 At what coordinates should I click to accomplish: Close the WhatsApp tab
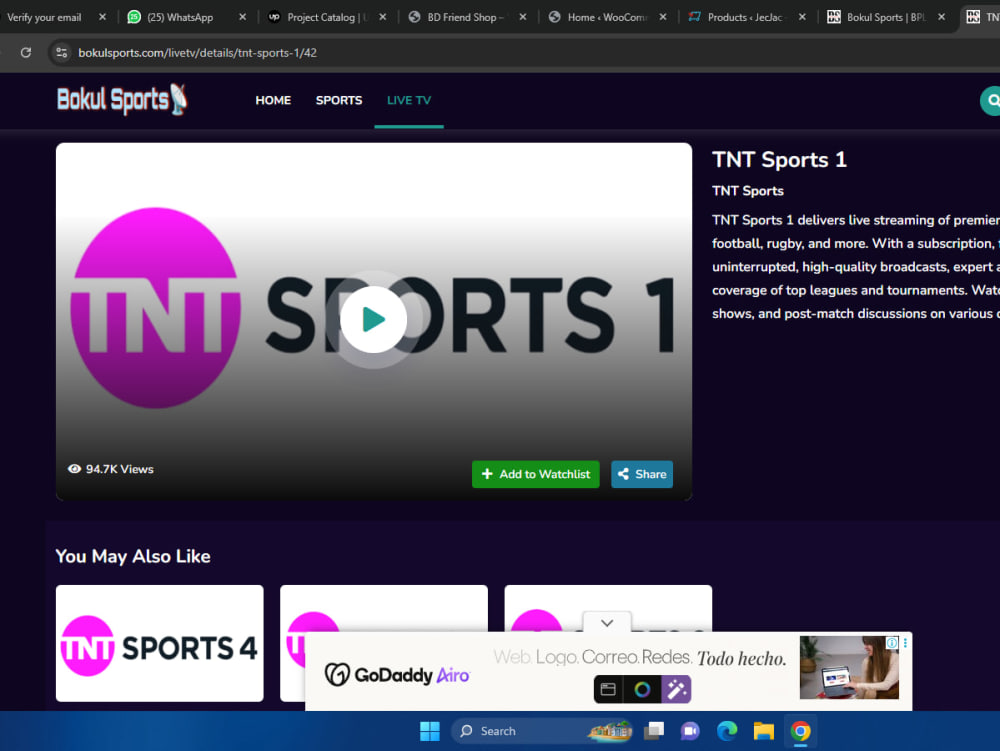pyautogui.click(x=242, y=17)
